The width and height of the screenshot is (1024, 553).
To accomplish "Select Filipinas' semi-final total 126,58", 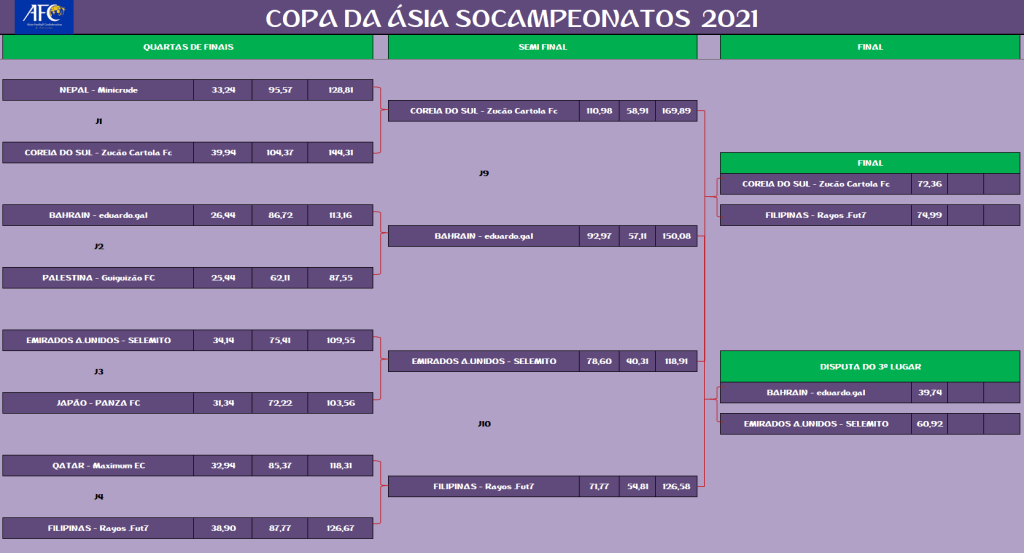I will [676, 487].
